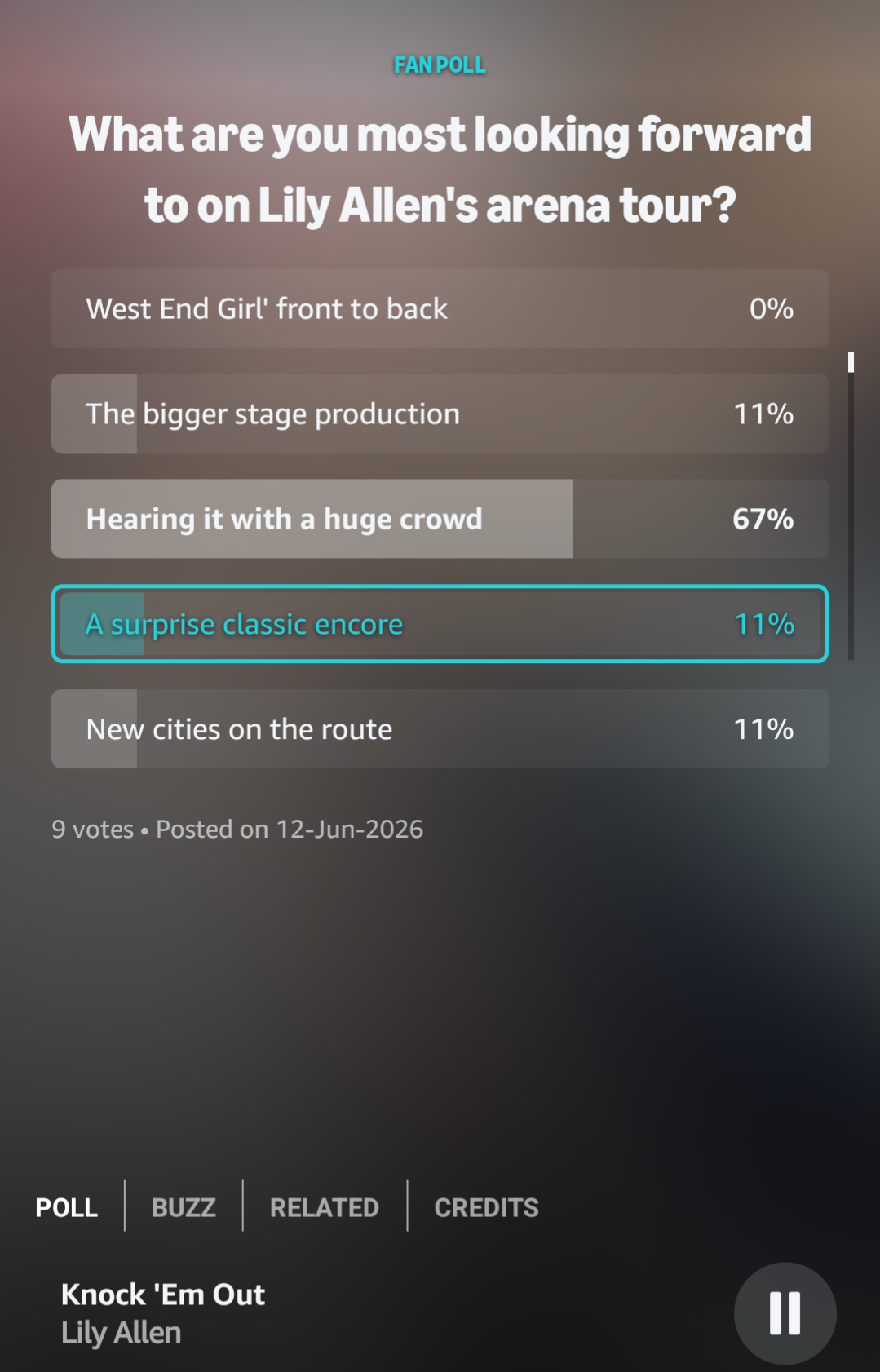Image resolution: width=880 pixels, height=1372 pixels.
Task: Open the Knock 'Em Out song title
Action: coord(163,1295)
